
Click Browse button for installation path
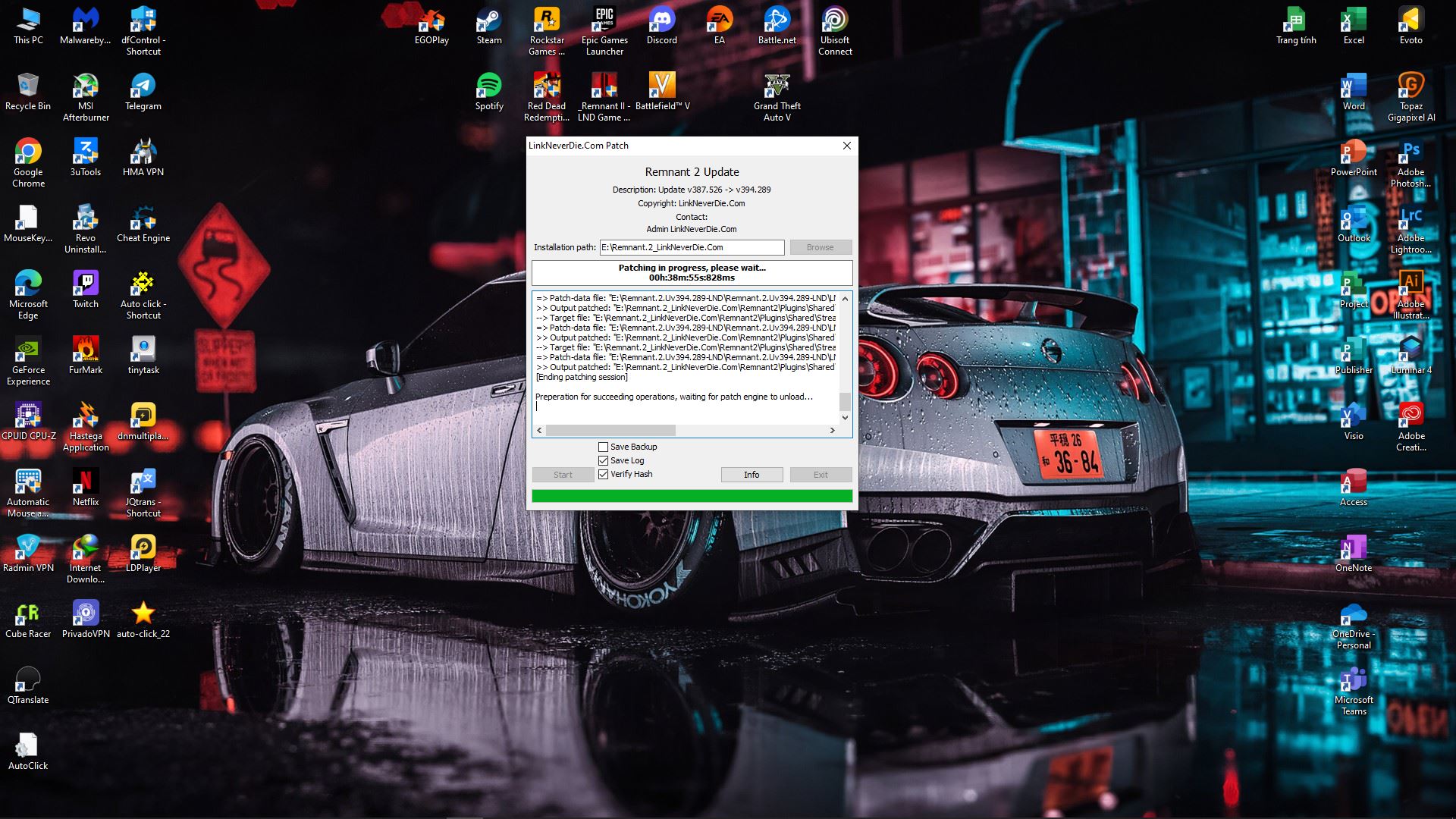point(820,246)
